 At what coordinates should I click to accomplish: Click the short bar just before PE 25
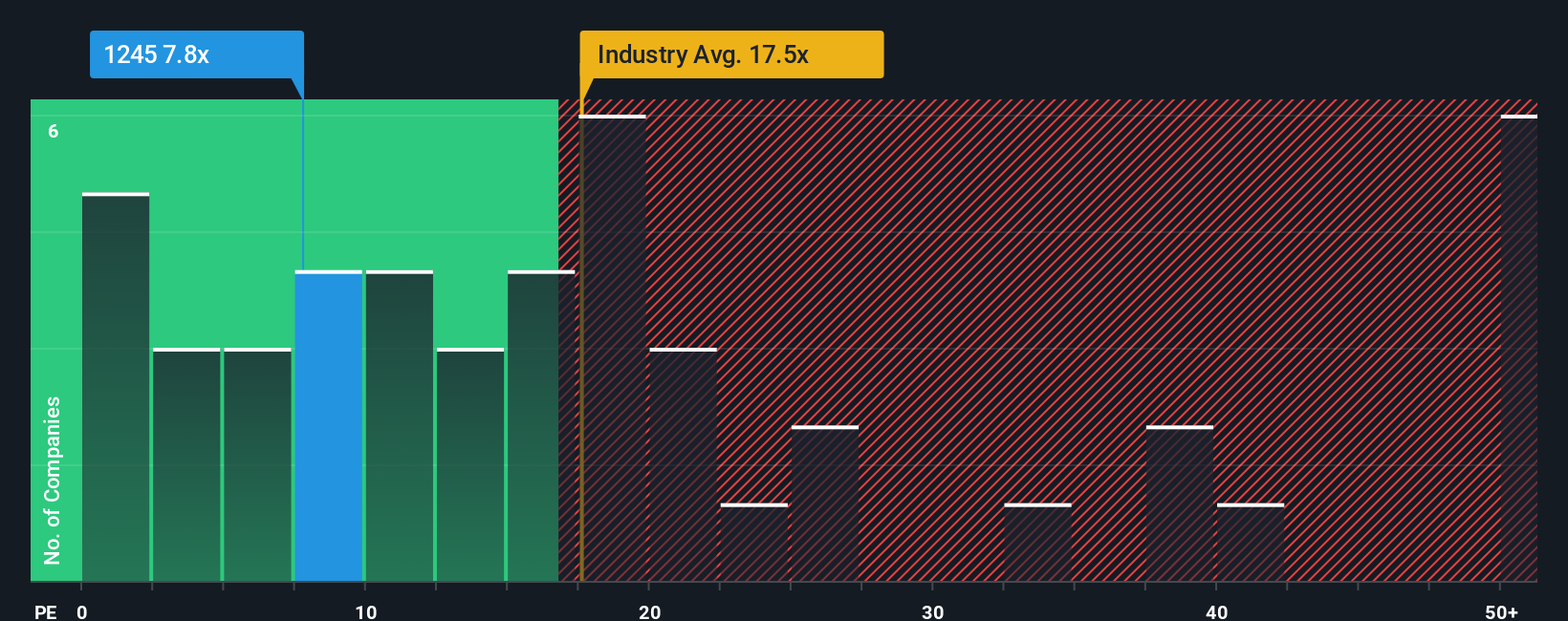point(754,543)
